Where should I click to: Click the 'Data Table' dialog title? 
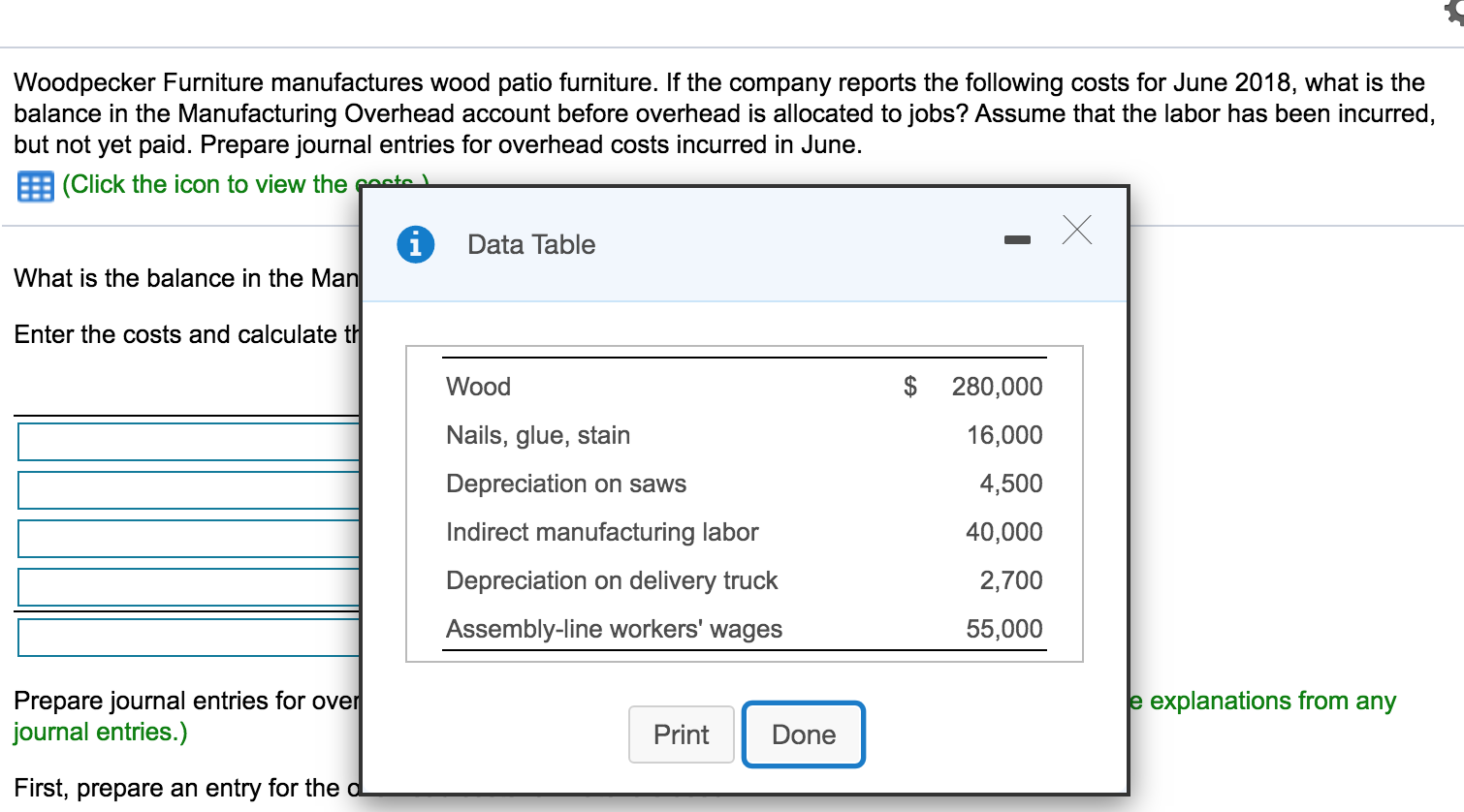click(x=531, y=244)
